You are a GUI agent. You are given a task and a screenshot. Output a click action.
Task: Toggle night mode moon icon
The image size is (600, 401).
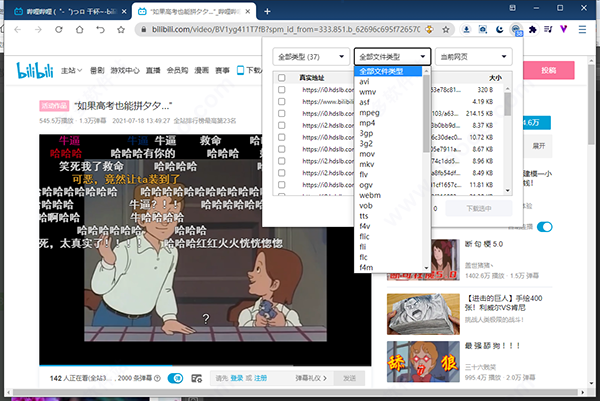coord(499,29)
